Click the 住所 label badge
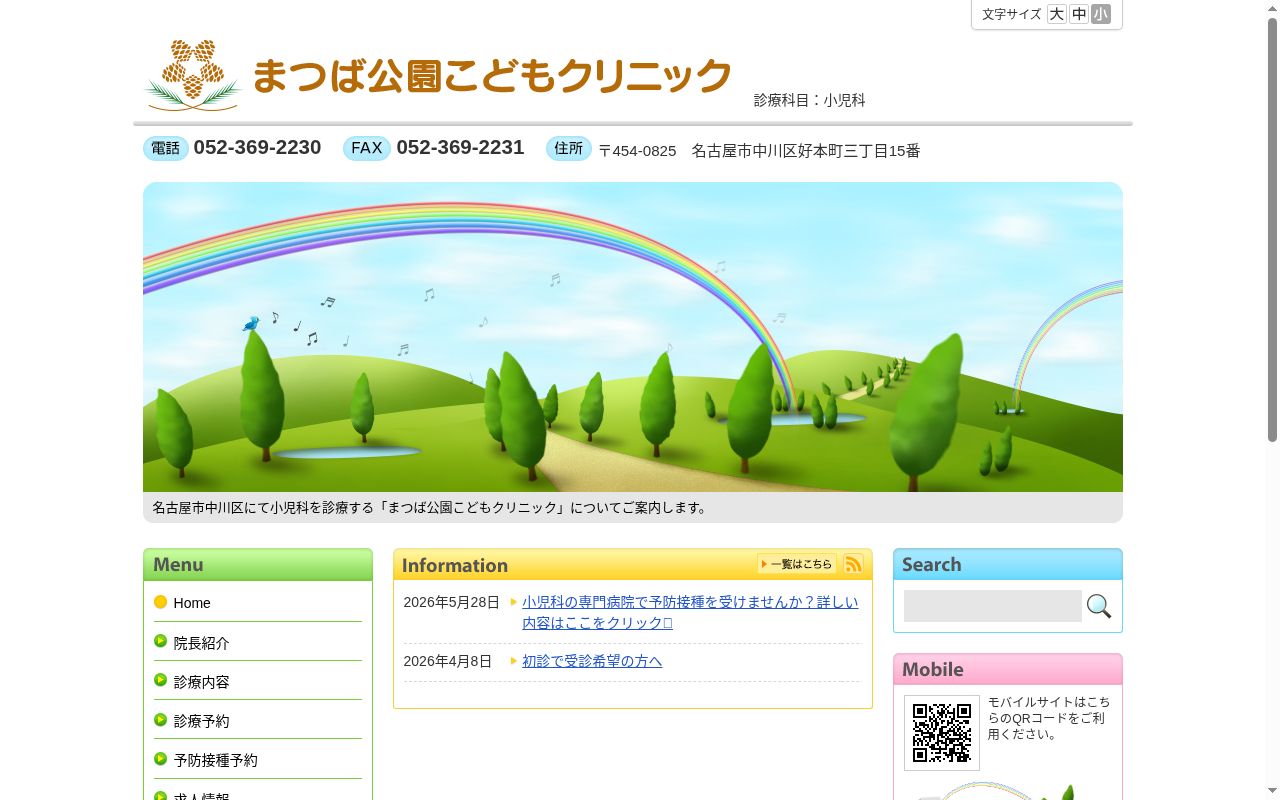This screenshot has height=800, width=1280. [569, 149]
